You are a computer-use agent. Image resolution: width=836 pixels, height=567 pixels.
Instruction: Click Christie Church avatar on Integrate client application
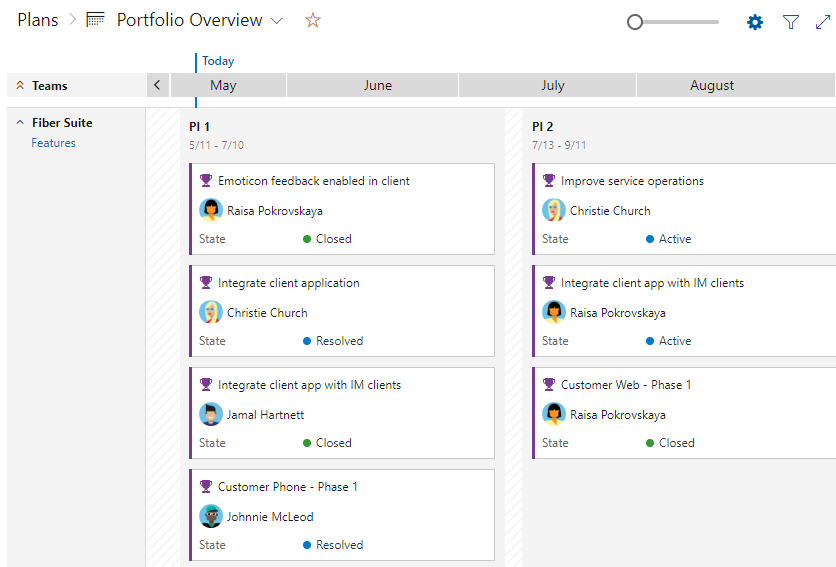pos(211,312)
